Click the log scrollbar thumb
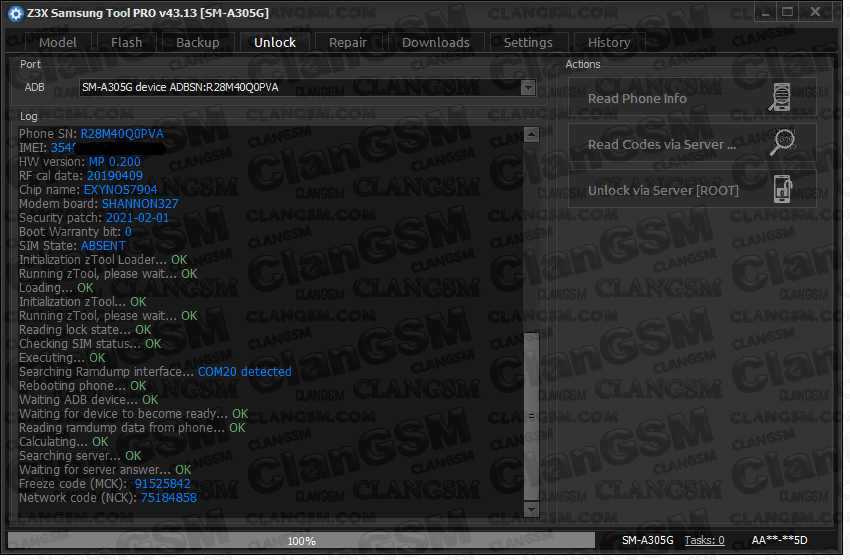 coord(531,416)
